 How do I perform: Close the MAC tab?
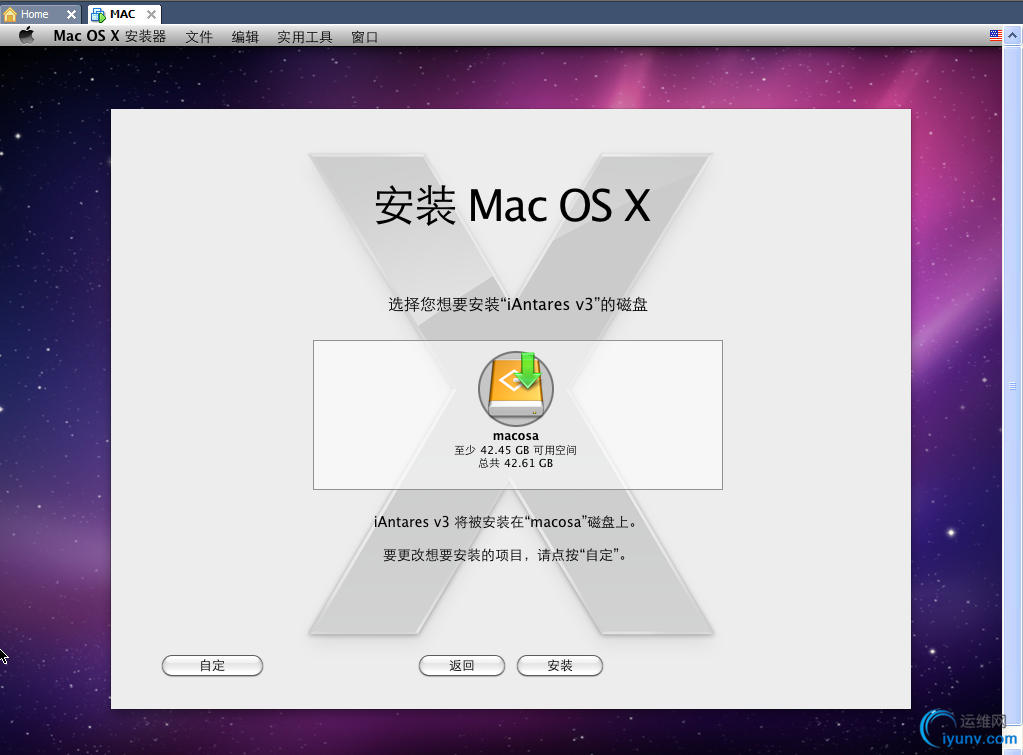151,14
